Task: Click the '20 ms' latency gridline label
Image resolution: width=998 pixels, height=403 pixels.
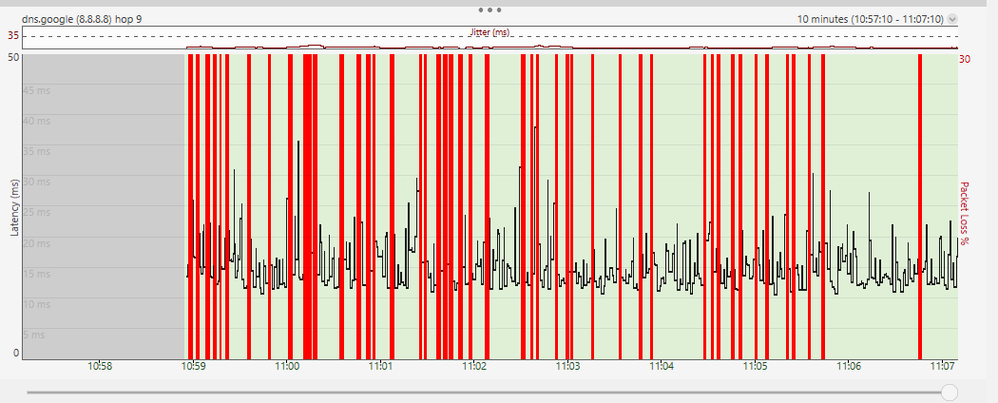Action: 37,243
